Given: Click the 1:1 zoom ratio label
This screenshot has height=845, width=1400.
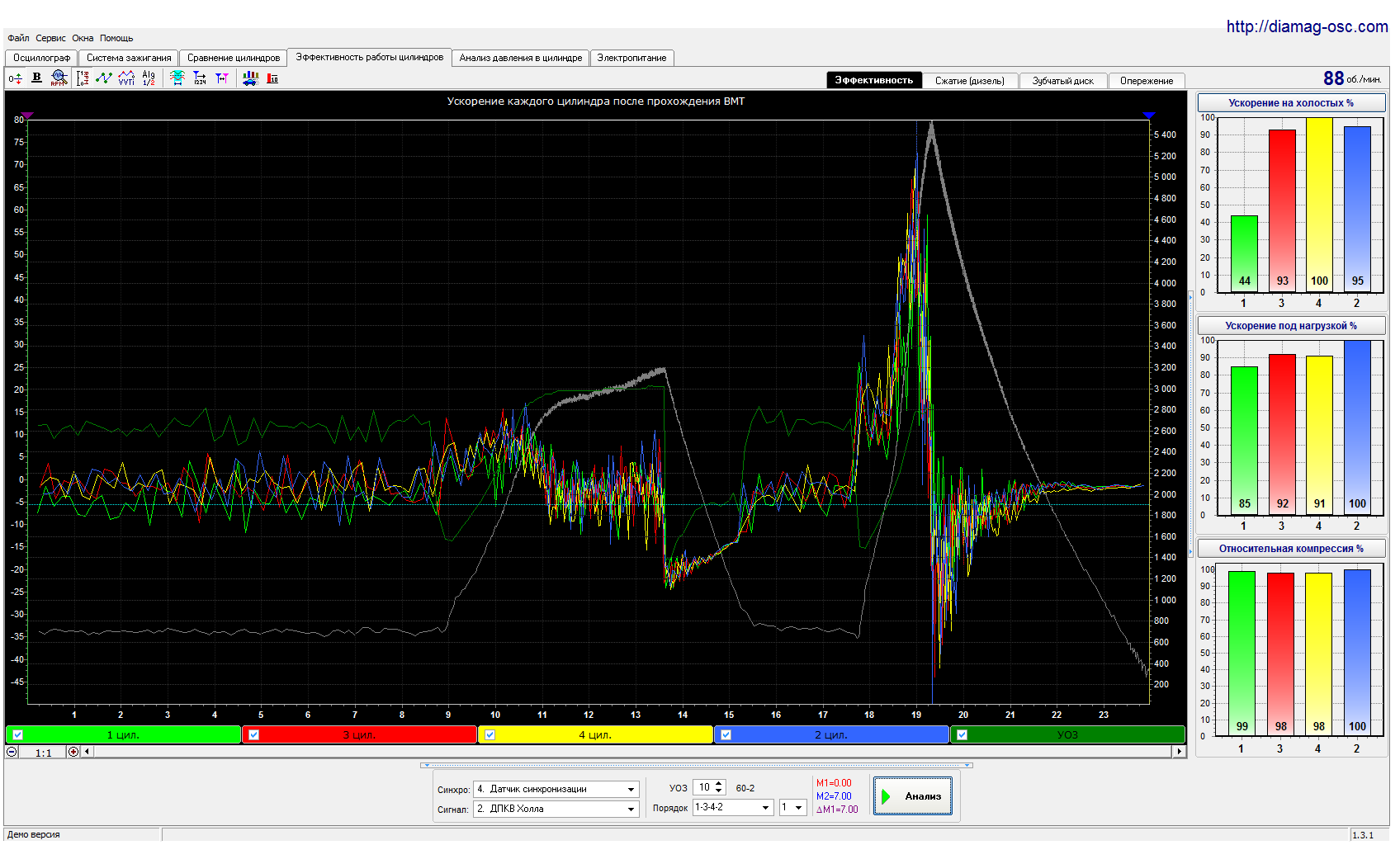Looking at the screenshot, I should [x=44, y=753].
